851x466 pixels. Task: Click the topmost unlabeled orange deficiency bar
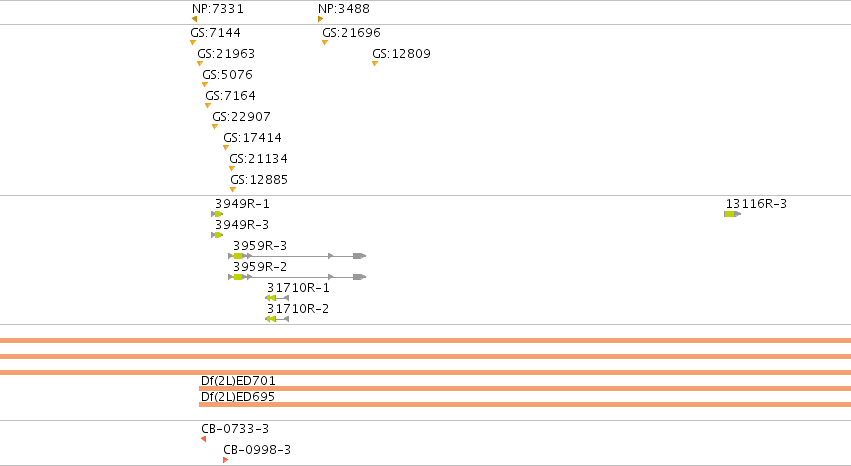[426, 341]
